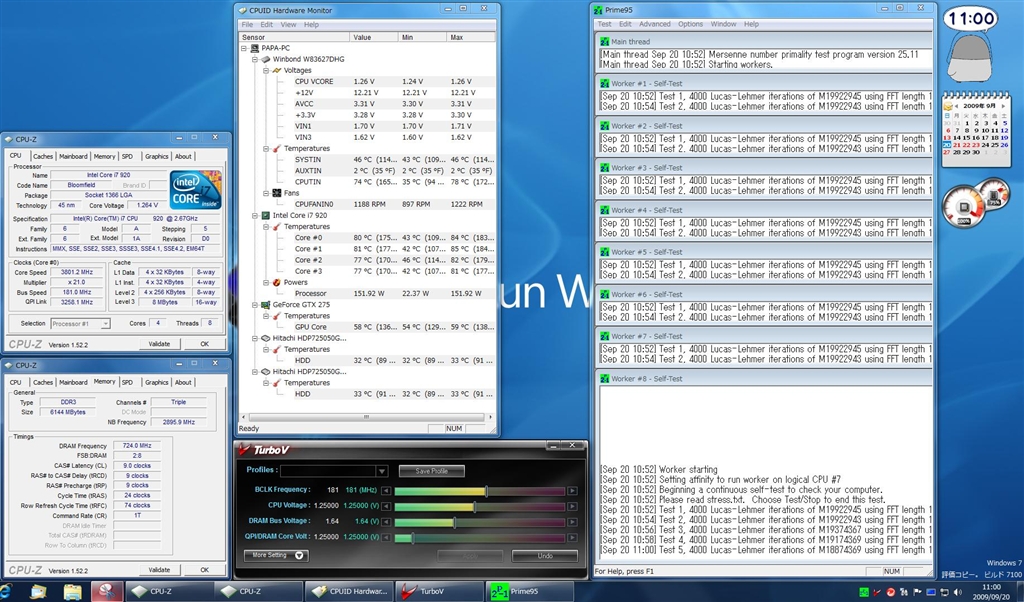This screenshot has width=1024, height=602.
Task: Open the File menu in HWMonitor
Action: click(x=248, y=25)
